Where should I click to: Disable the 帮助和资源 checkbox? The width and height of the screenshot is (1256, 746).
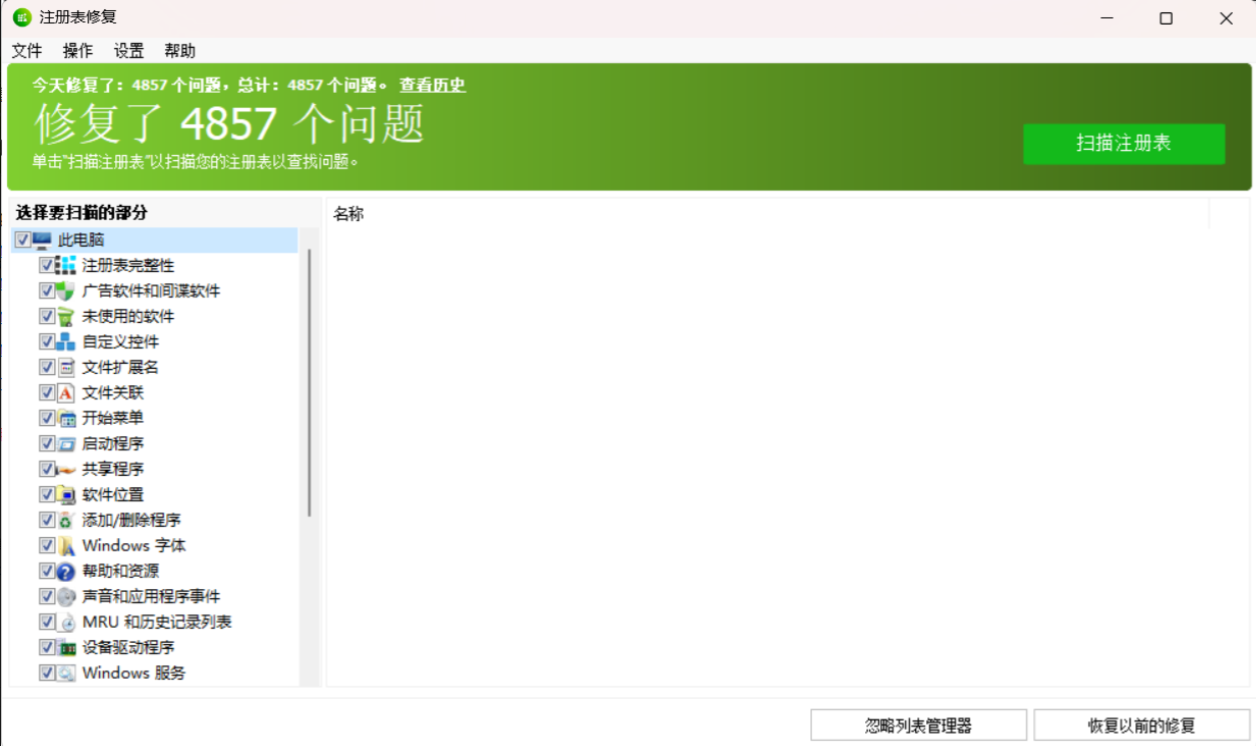(47, 571)
